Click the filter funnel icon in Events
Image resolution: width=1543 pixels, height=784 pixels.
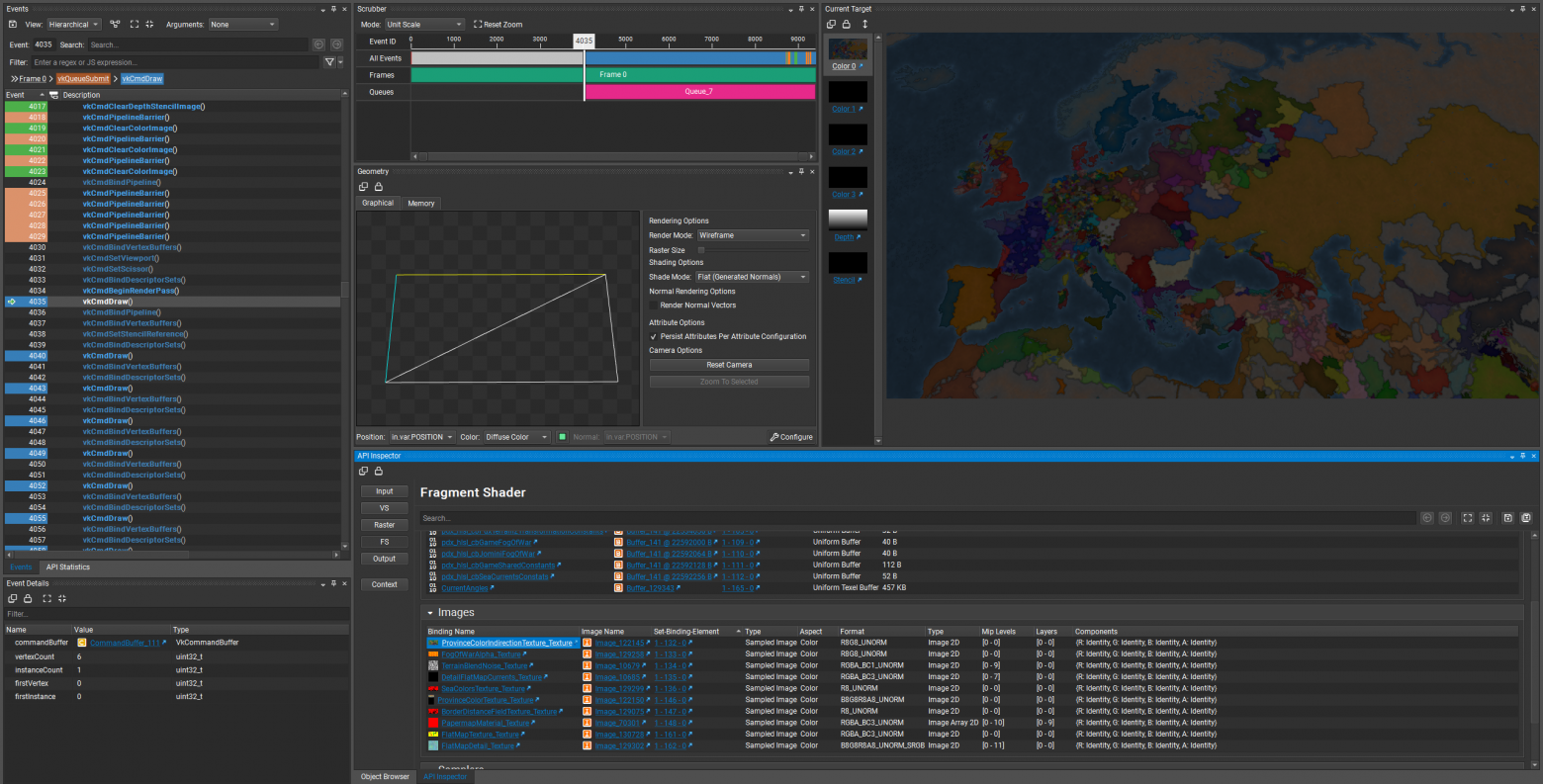[x=329, y=61]
